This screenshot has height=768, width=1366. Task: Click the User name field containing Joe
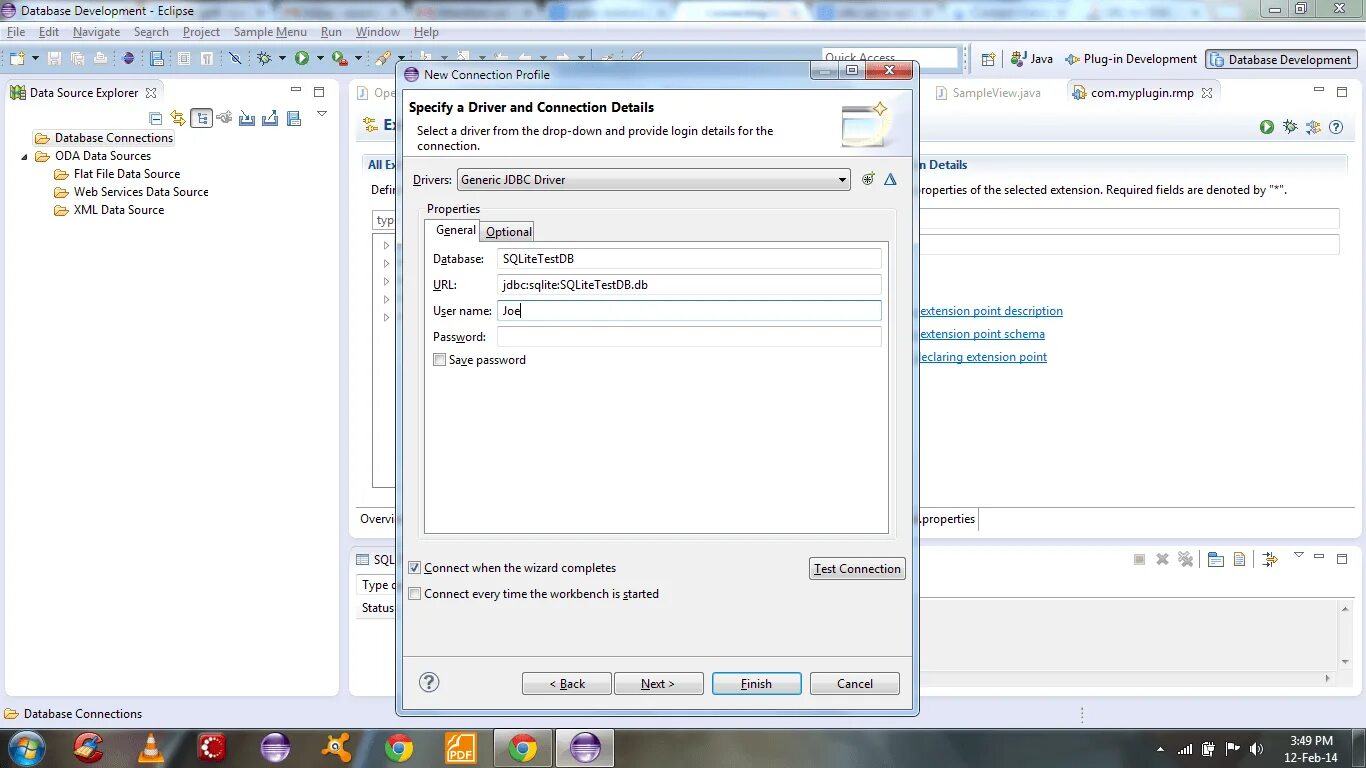689,311
